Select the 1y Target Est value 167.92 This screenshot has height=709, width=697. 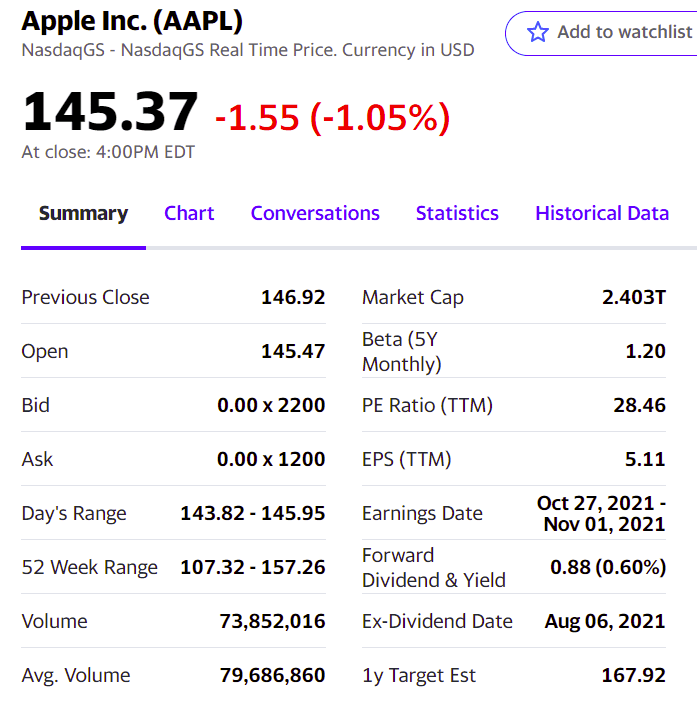[633, 676]
